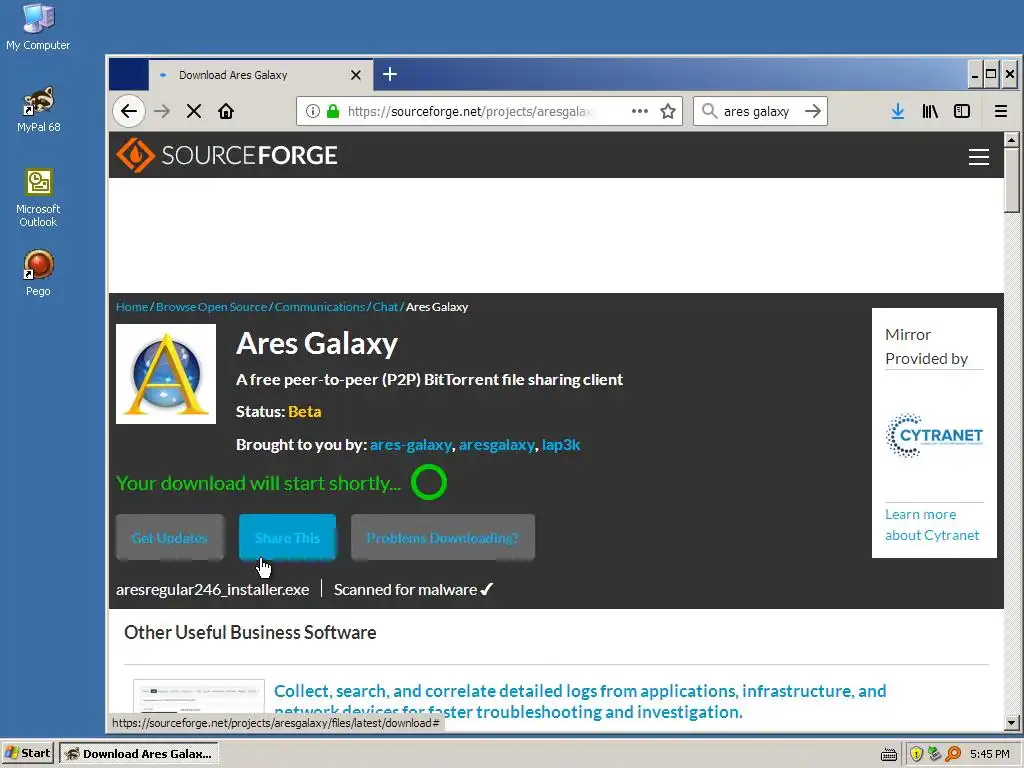Stop loading the page
This screenshot has width=1024, height=768.
pyautogui.click(x=193, y=111)
